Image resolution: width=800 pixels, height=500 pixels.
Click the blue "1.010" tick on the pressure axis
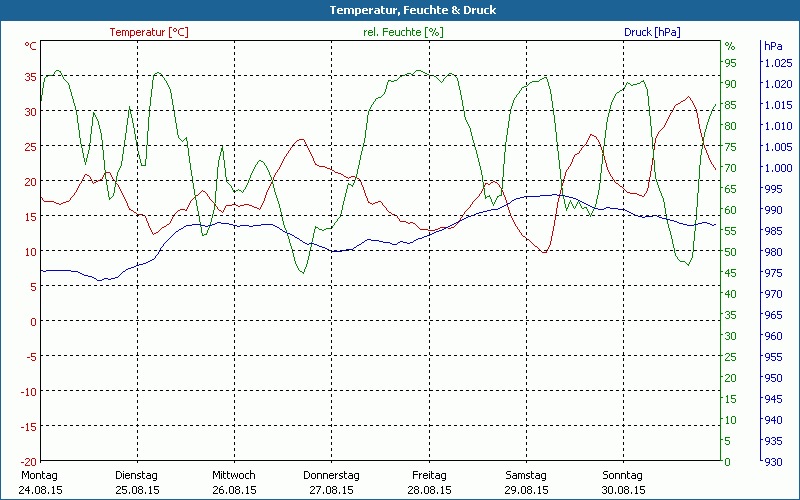coord(779,126)
